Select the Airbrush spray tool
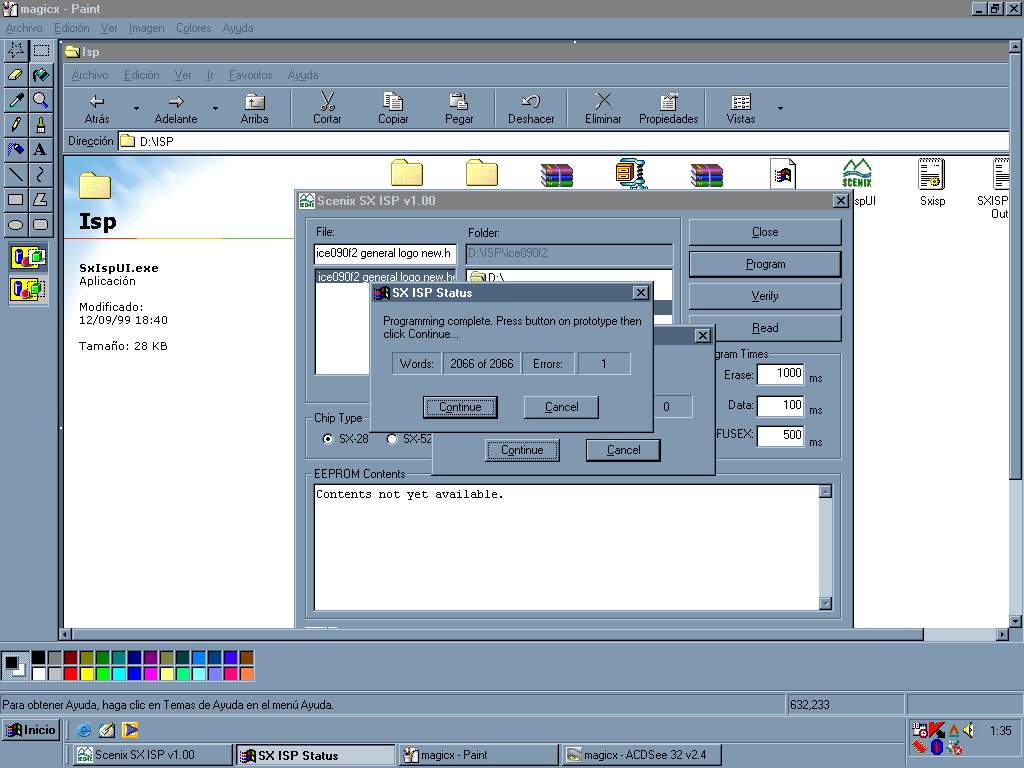Image resolution: width=1024 pixels, height=768 pixels. point(16,150)
